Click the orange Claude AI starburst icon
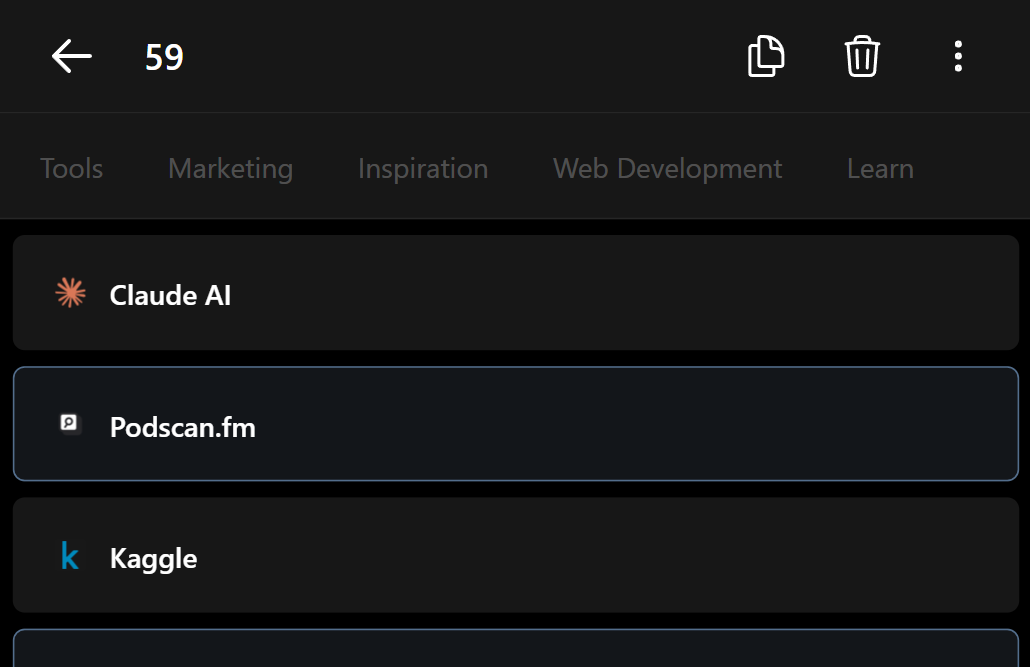The image size is (1030, 667). tap(70, 293)
